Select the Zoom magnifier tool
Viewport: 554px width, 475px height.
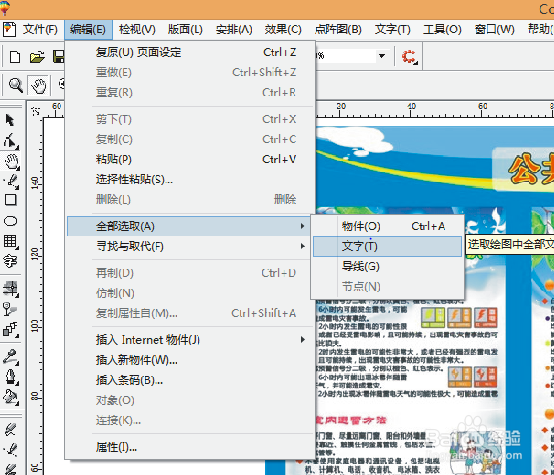pos(16,85)
